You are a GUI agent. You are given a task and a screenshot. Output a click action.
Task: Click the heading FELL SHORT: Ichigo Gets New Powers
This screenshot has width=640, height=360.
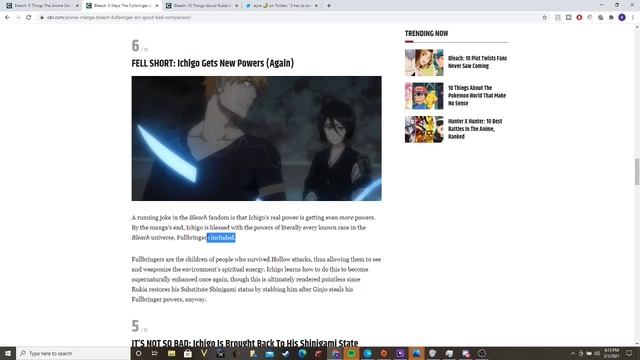213,63
